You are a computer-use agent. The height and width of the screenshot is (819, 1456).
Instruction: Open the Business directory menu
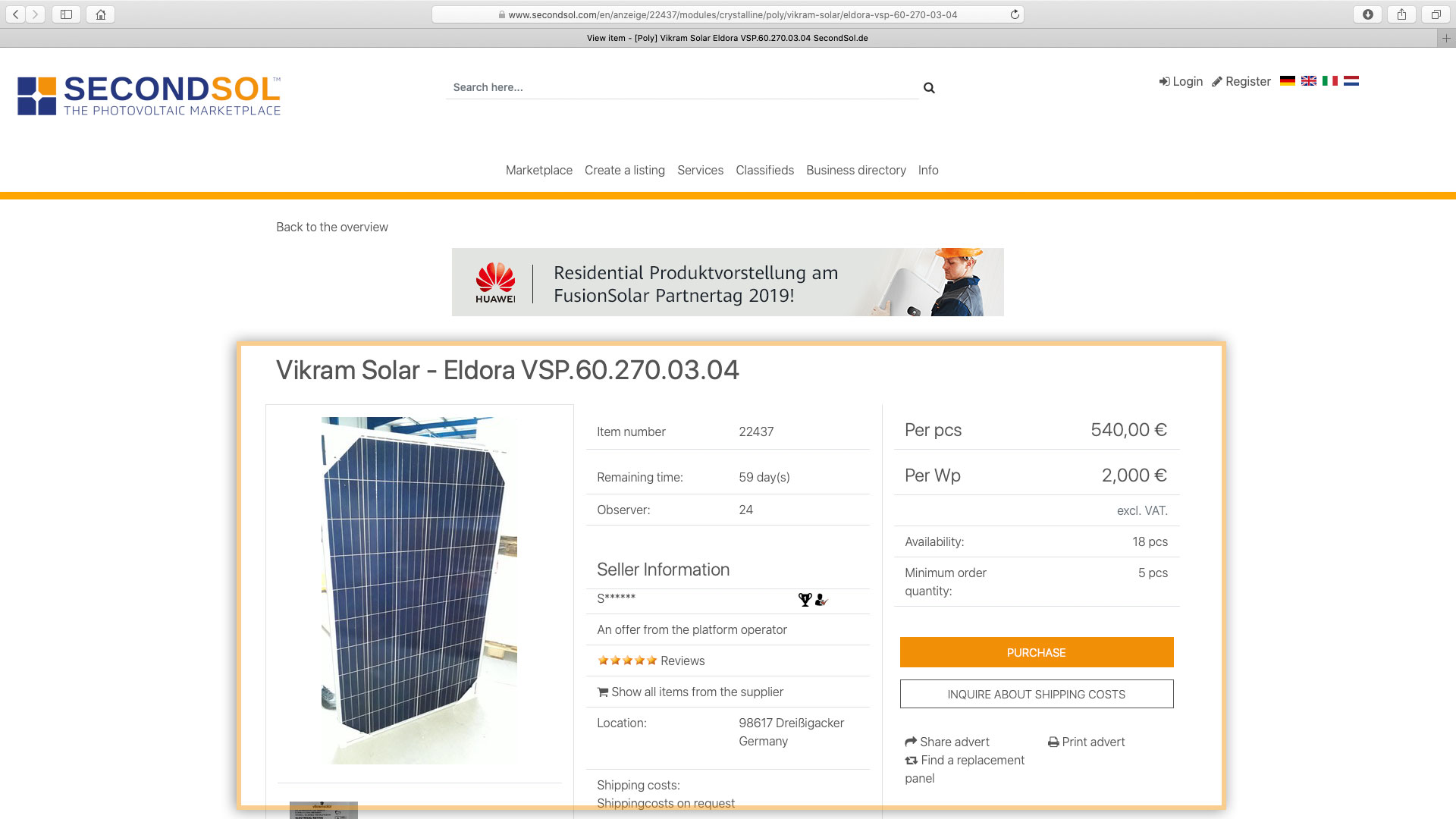(855, 171)
